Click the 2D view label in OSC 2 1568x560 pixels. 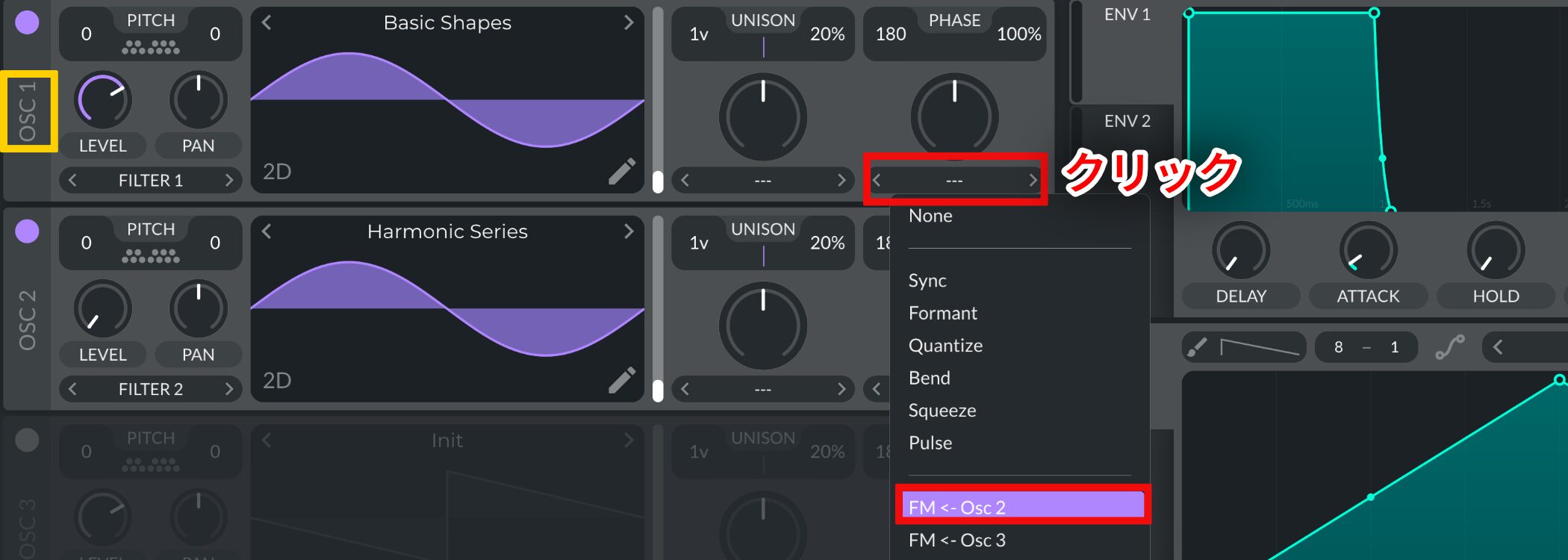(x=277, y=381)
